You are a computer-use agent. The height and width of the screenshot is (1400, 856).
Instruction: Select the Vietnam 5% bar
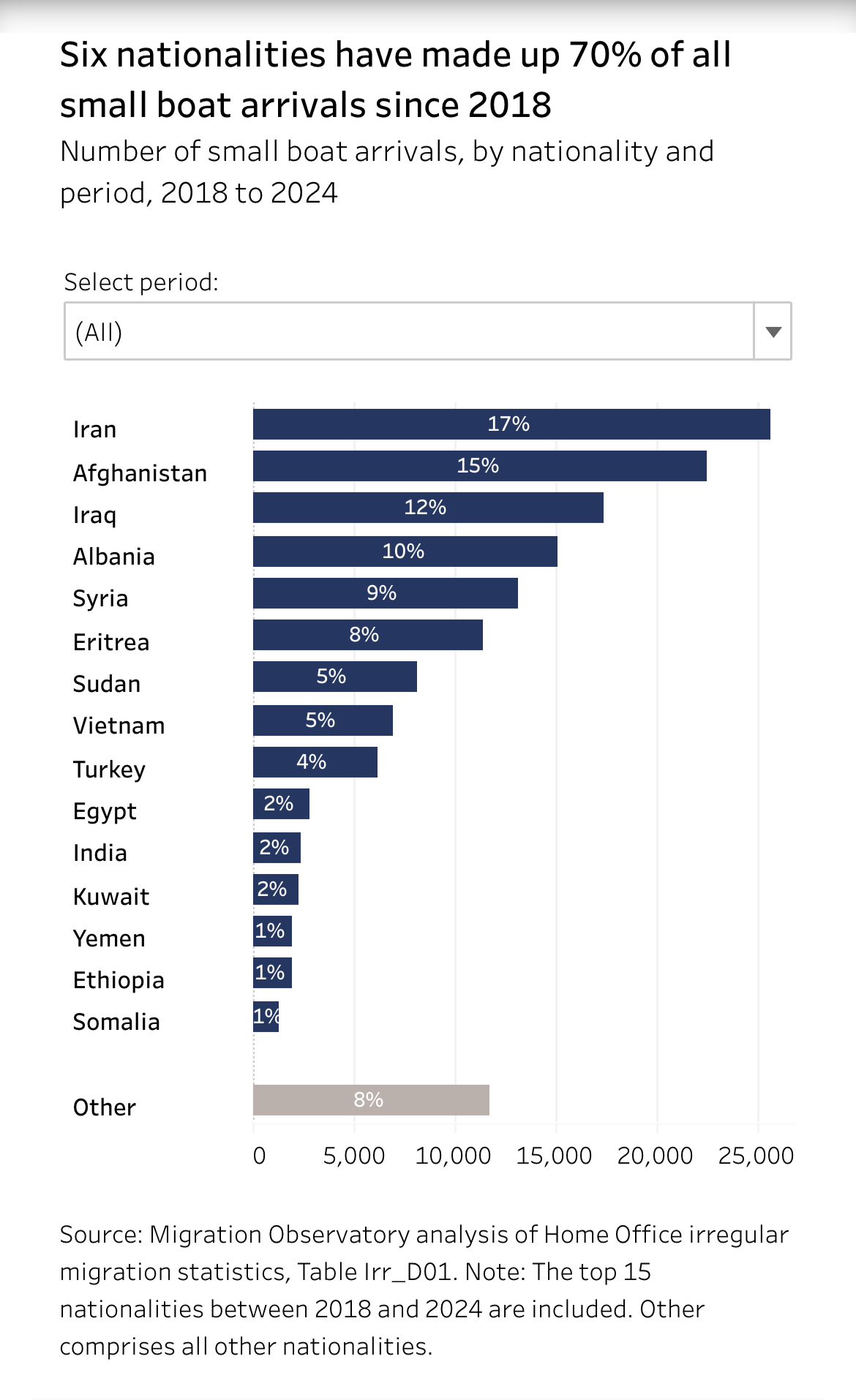pos(323,720)
